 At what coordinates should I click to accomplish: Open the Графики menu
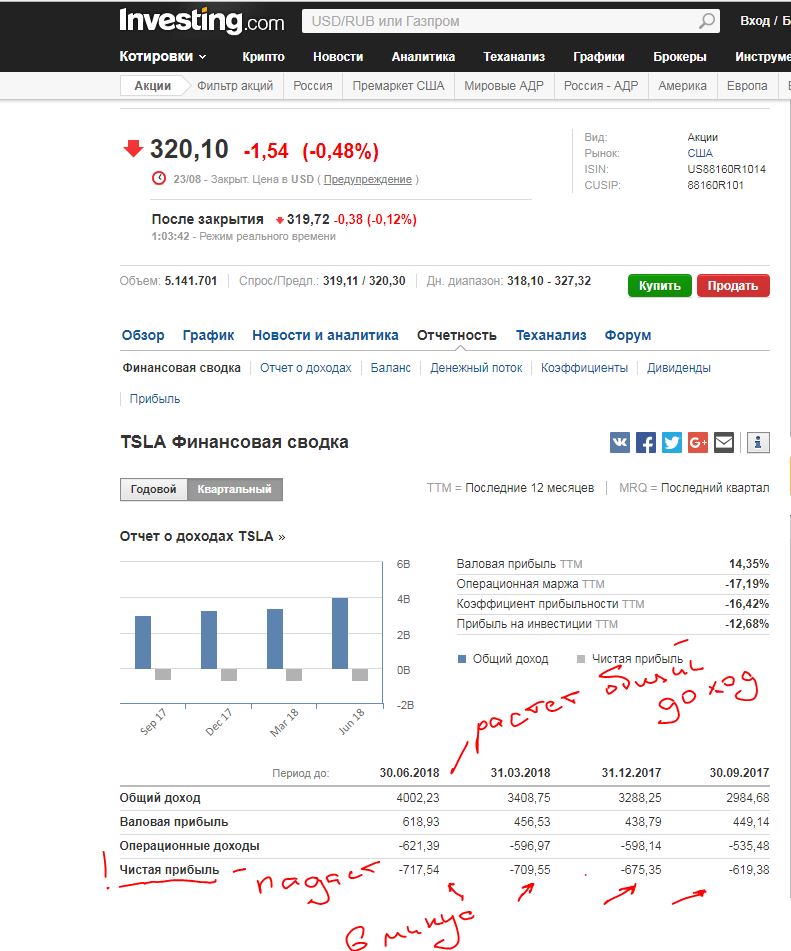(x=599, y=56)
